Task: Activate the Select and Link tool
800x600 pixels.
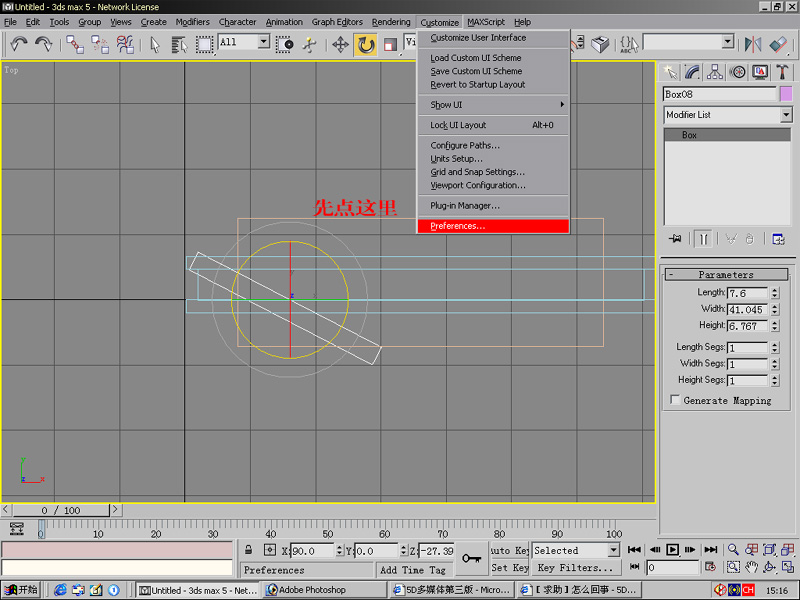Action: point(75,44)
